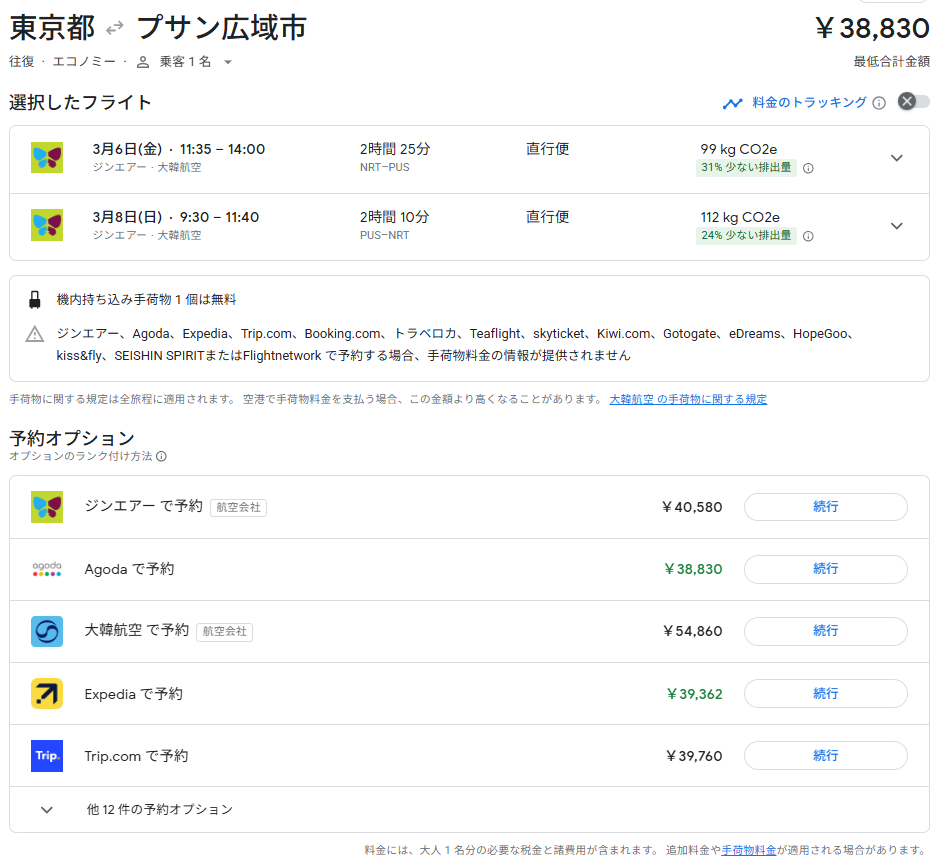Enable the price tracking toggle switch
Viewport: 939px width, 863px height.
point(913,102)
